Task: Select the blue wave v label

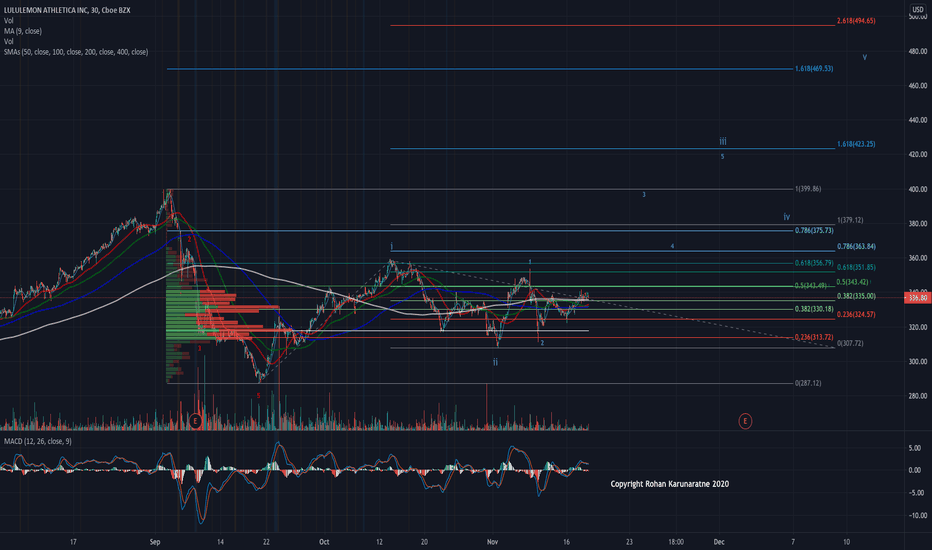Action: pyautogui.click(x=865, y=58)
